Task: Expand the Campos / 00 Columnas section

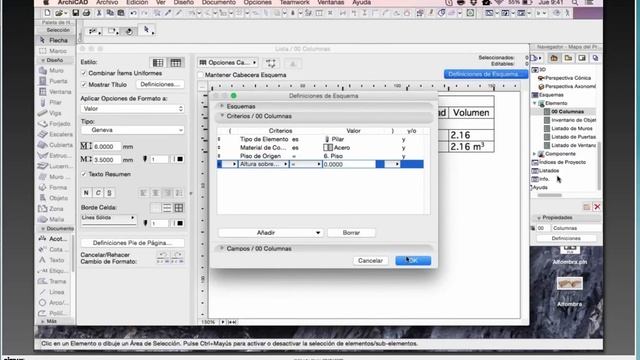Action: pyautogui.click(x=222, y=248)
